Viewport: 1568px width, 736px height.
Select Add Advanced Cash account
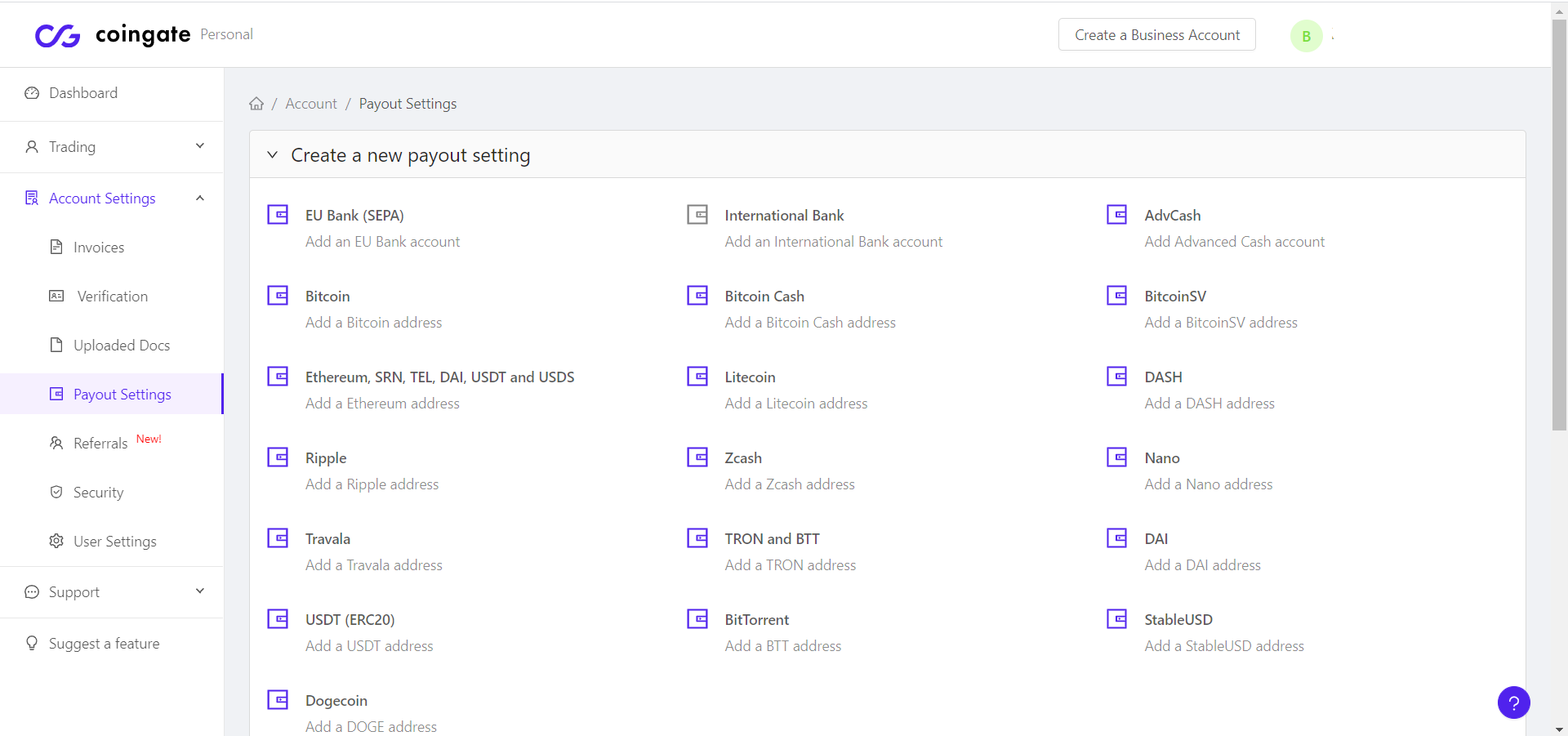point(1235,242)
